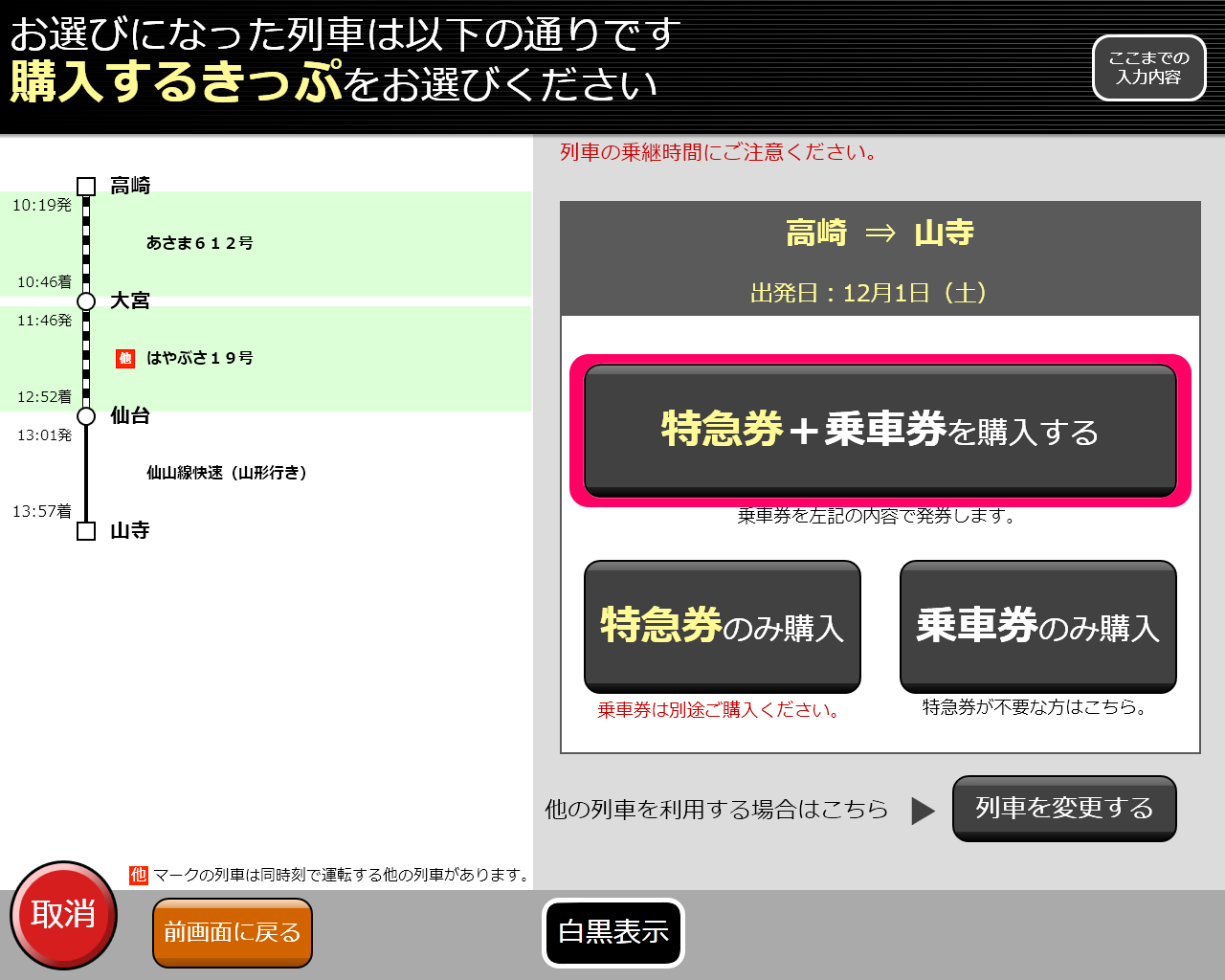Click the 高崎 station name in route list
This screenshot has height=980, width=1225.
130,186
